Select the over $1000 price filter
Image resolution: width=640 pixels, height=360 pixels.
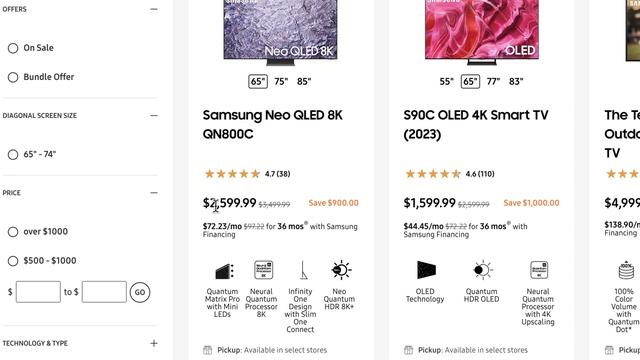point(13,232)
